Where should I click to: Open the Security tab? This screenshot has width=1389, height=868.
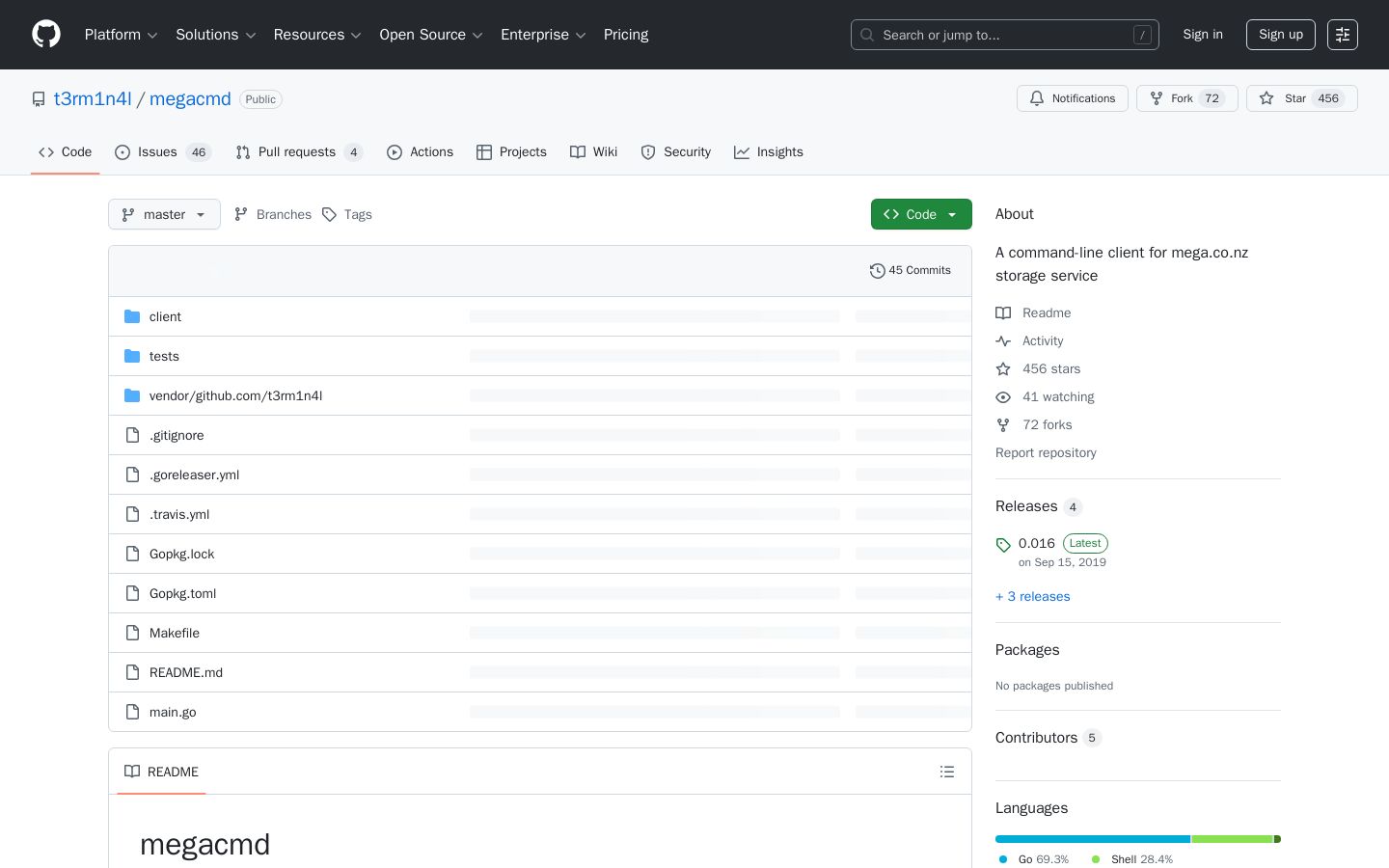pos(676,152)
